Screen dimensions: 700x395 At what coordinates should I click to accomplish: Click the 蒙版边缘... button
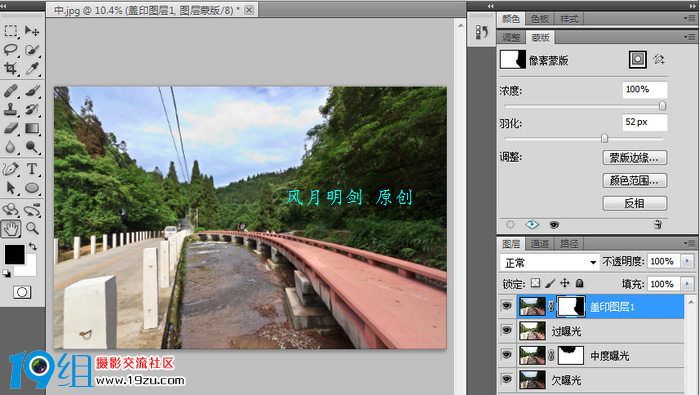click(634, 158)
